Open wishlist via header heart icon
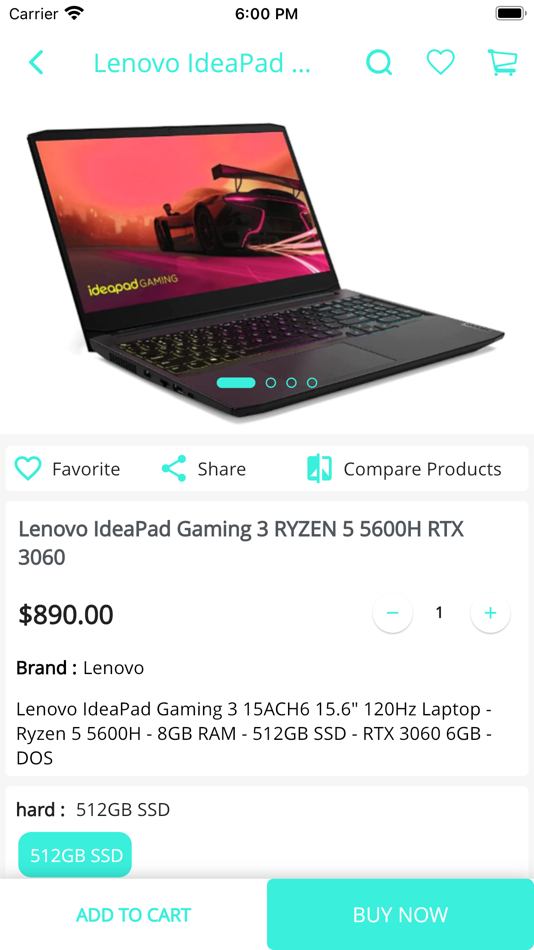Screen dimensions: 534x950 pyautogui.click(x=441, y=62)
